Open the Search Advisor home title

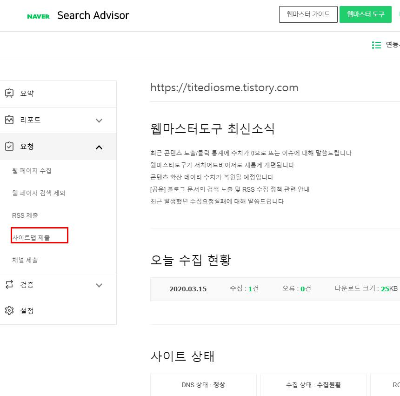click(x=93, y=15)
